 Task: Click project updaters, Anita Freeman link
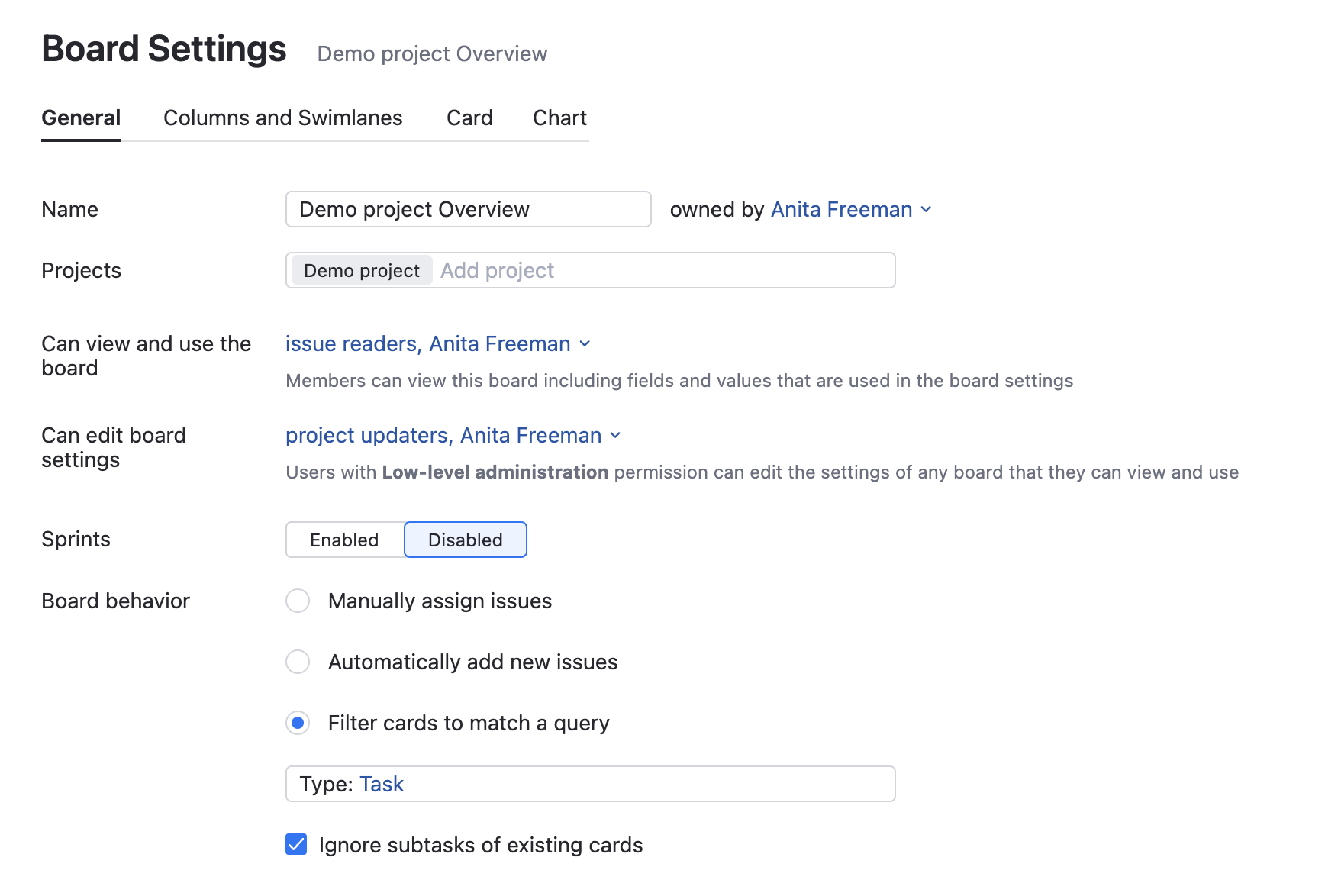[x=443, y=436]
